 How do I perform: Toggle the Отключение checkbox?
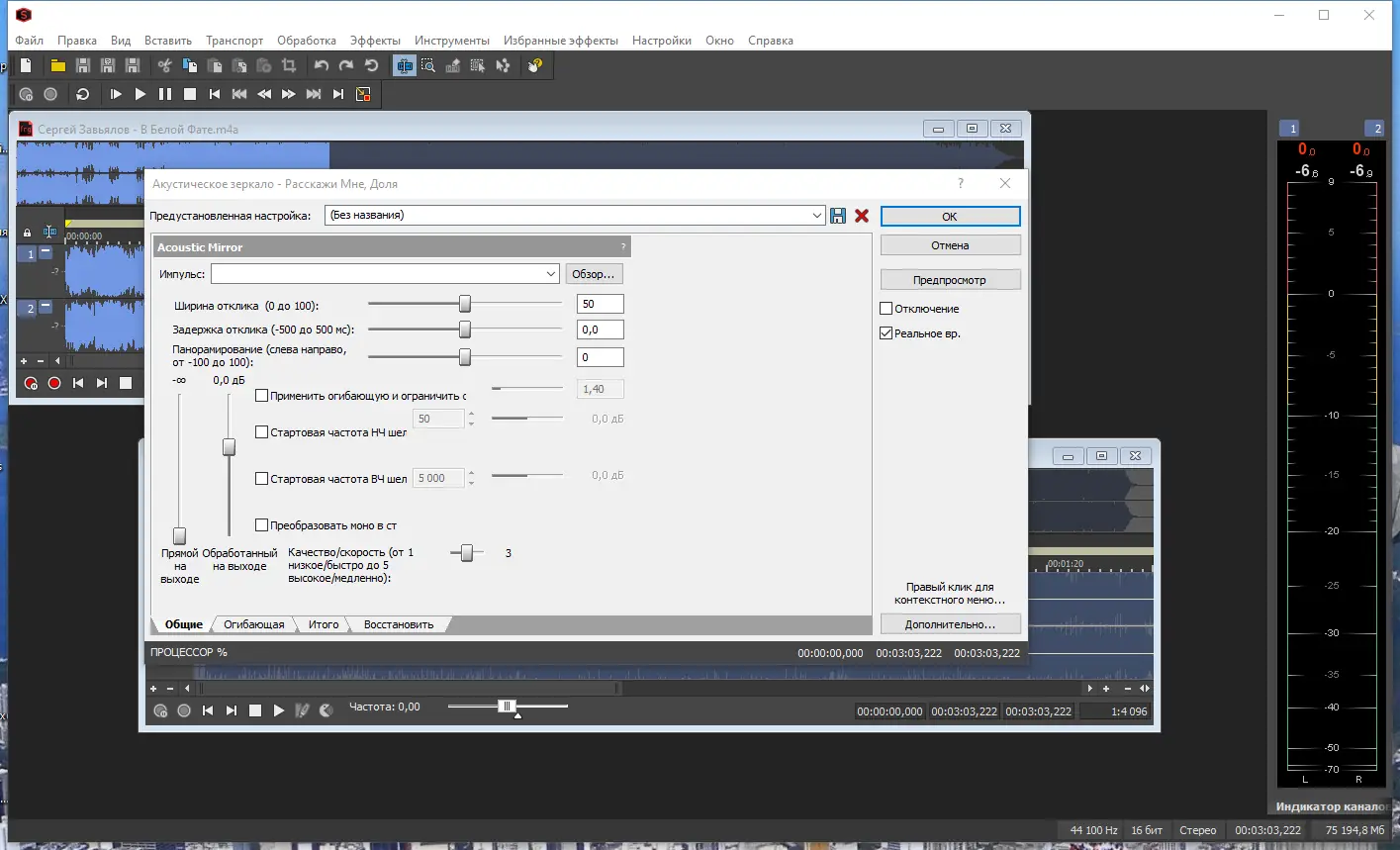coord(887,309)
